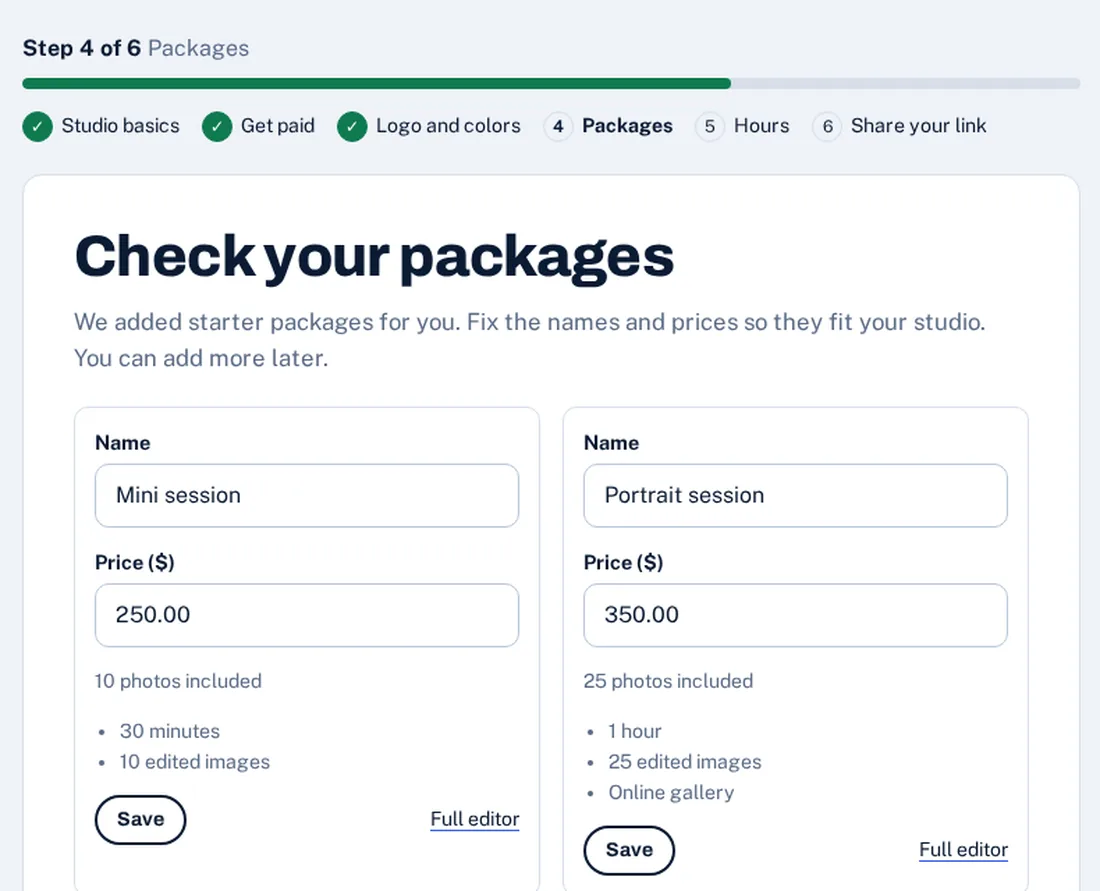Click the checkmark icon beside Logo and colors
The width and height of the screenshot is (1100, 891).
coord(351,127)
